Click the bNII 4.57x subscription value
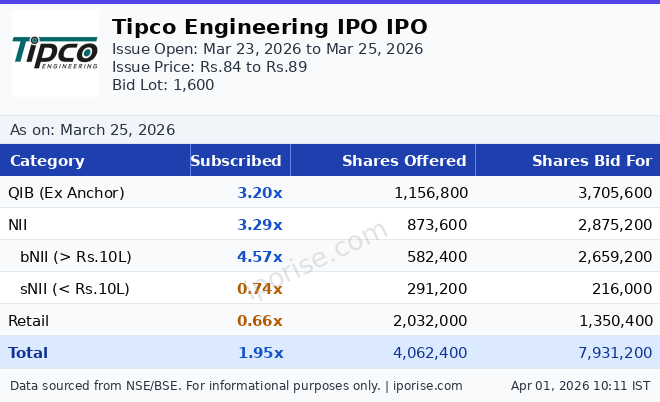 [x=260, y=257]
